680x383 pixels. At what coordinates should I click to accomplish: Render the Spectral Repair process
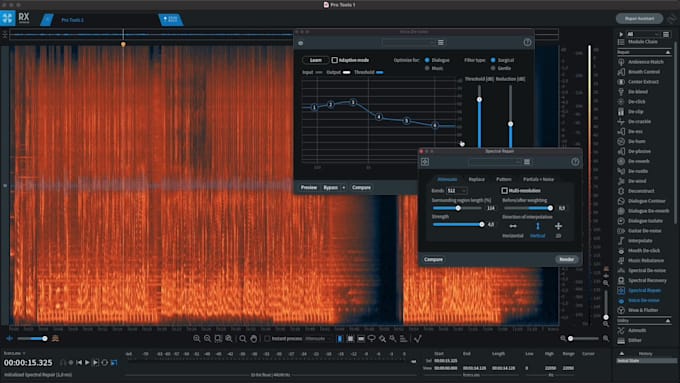[566, 259]
